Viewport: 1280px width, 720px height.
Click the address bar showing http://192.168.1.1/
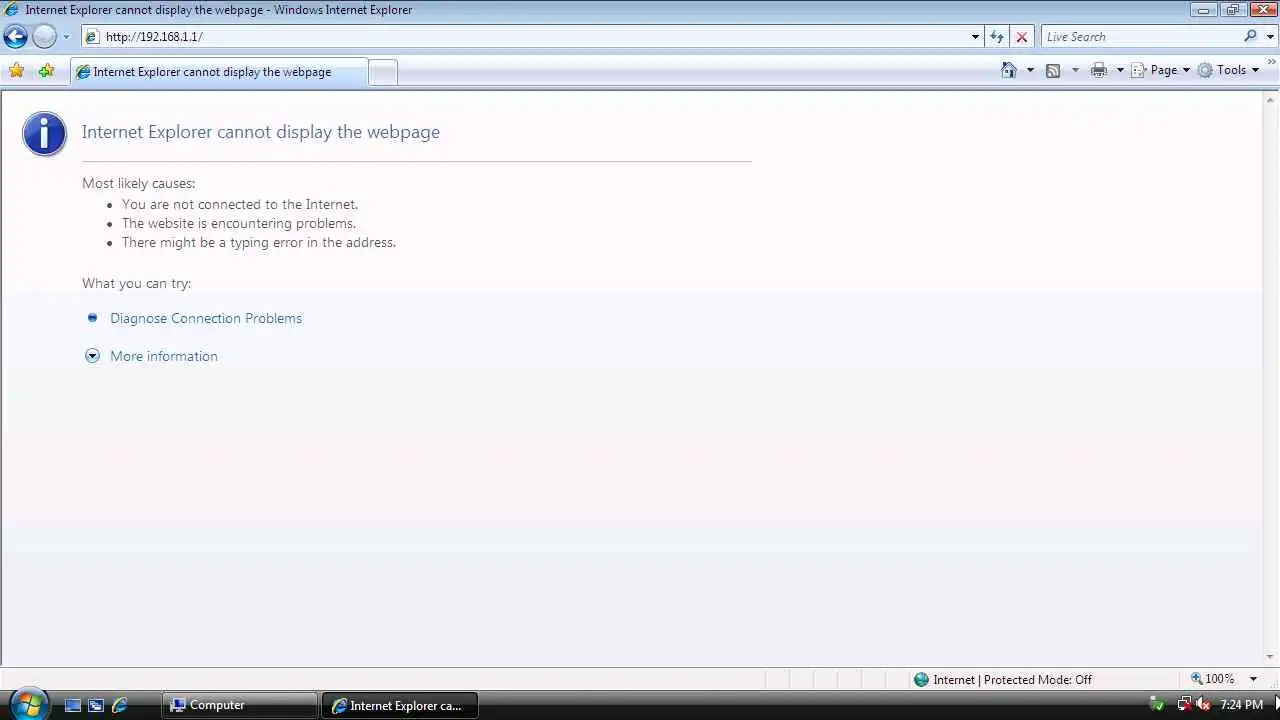click(x=525, y=37)
